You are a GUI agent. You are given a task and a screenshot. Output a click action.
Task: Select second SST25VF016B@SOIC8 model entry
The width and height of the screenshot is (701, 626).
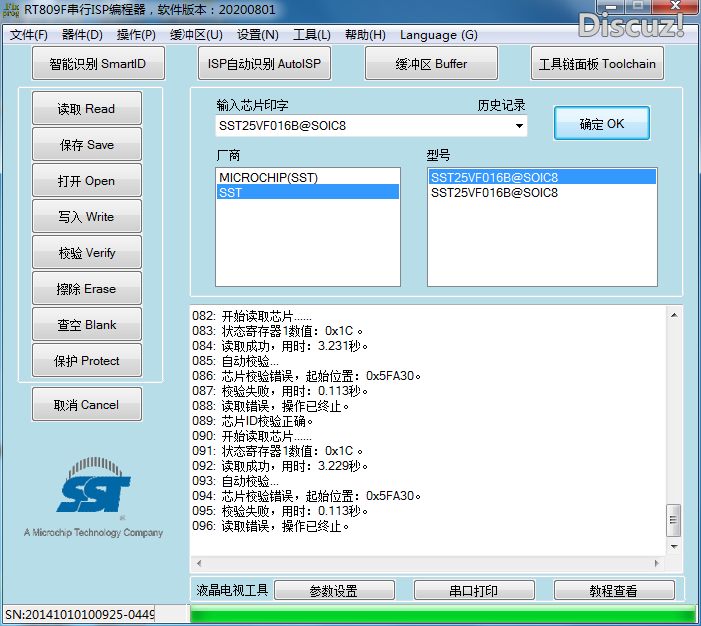click(494, 193)
